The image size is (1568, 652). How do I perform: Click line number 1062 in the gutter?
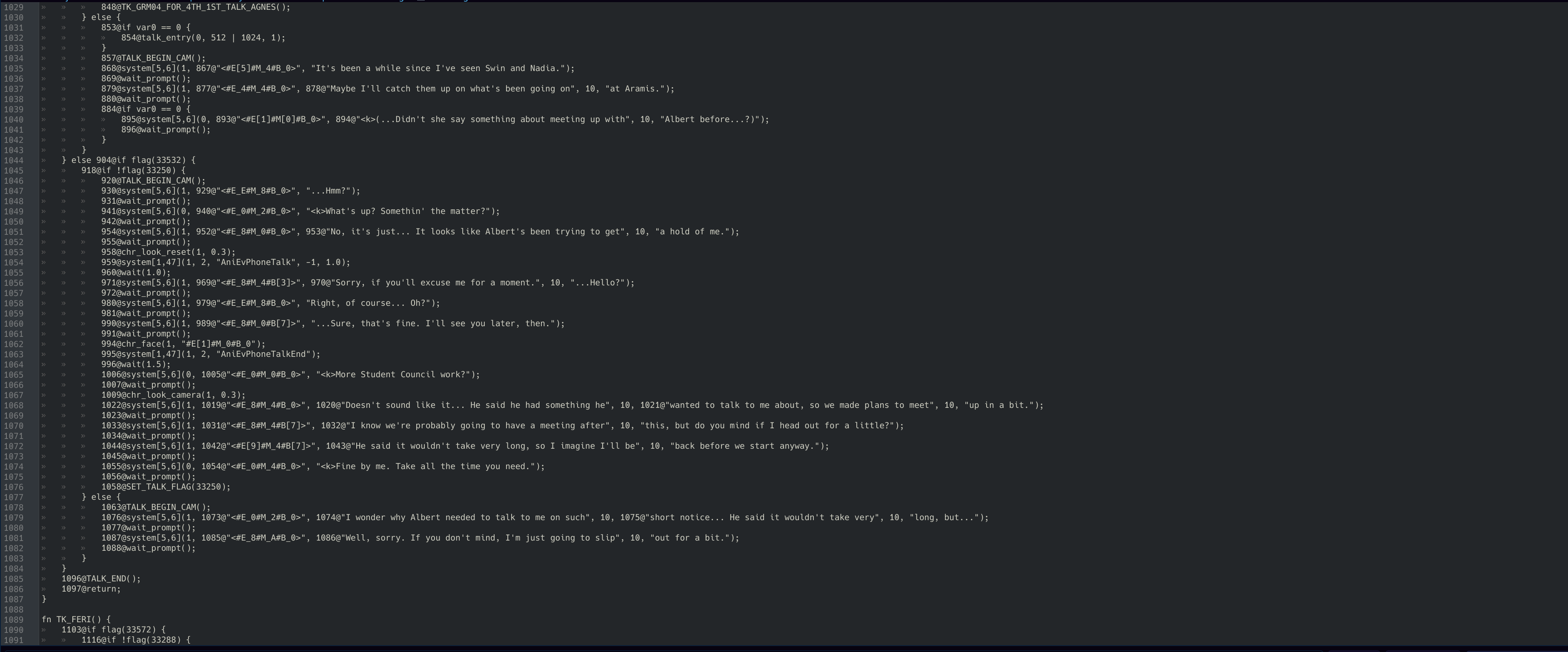[13, 344]
